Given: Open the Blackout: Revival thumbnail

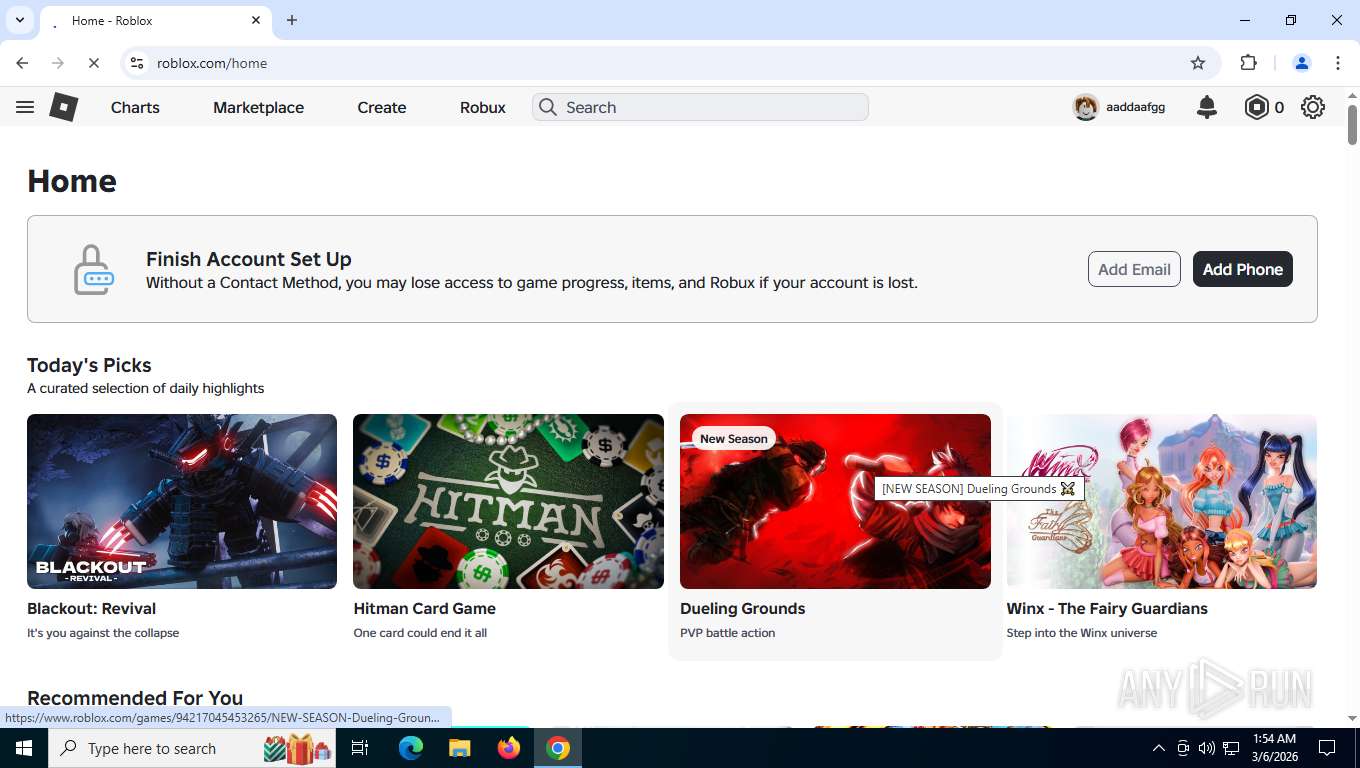Looking at the screenshot, I should (x=182, y=501).
